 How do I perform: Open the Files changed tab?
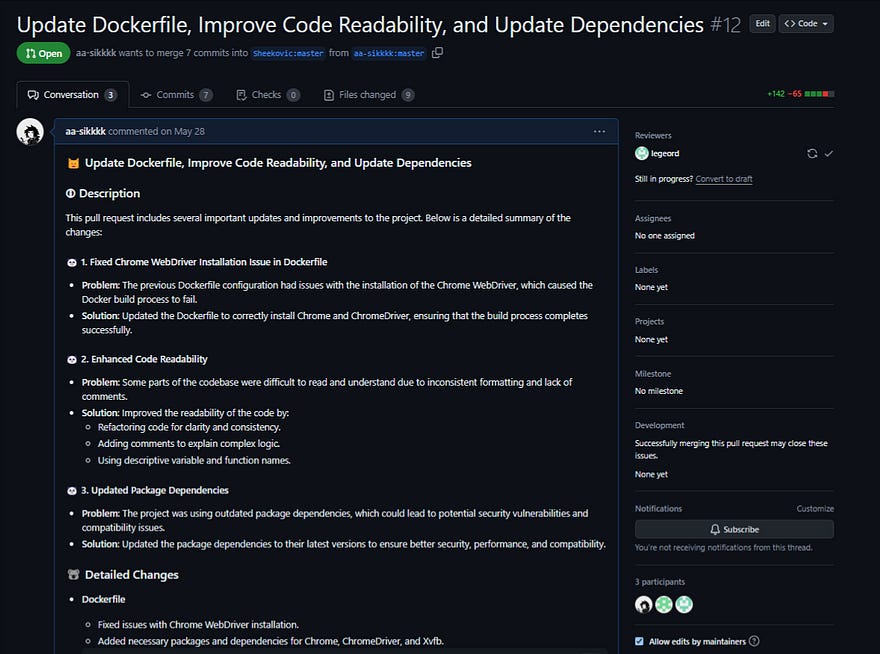(369, 95)
